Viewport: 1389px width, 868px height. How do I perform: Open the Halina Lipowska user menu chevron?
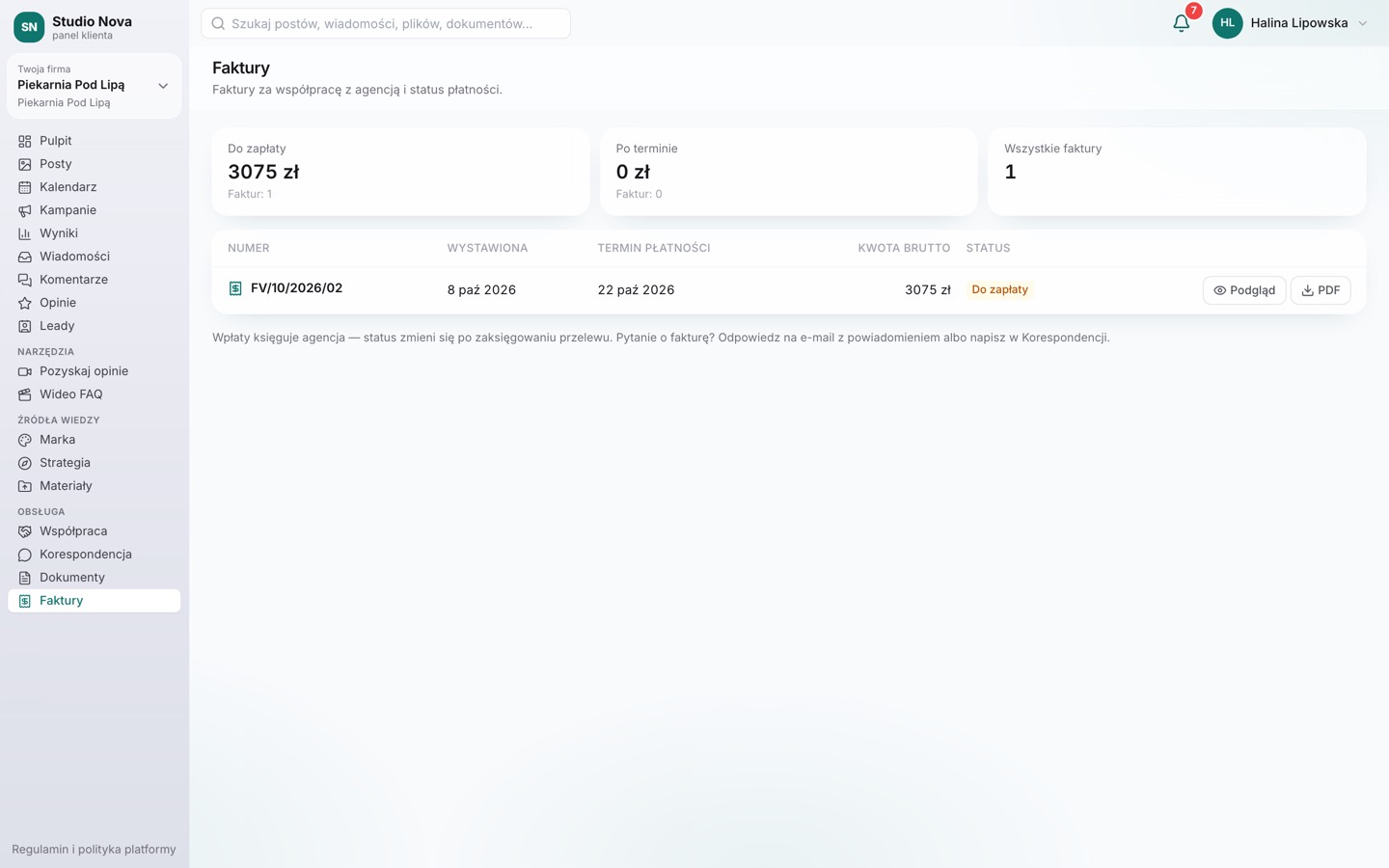[1363, 23]
